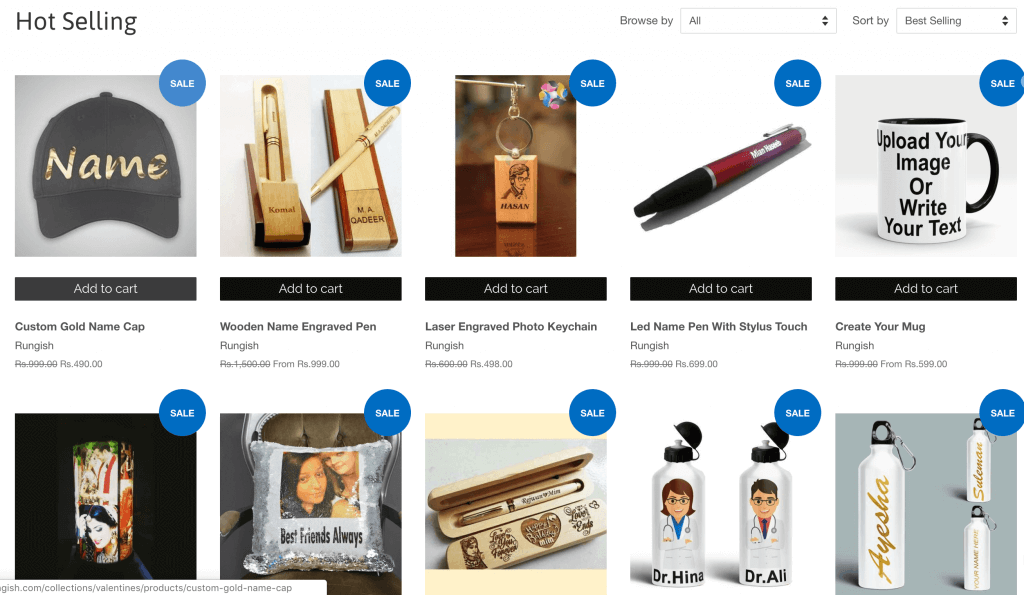The width and height of the screenshot is (1024, 595).
Task: Add Laser Engraved Photo Keychain to cart
Action: [x=516, y=289]
